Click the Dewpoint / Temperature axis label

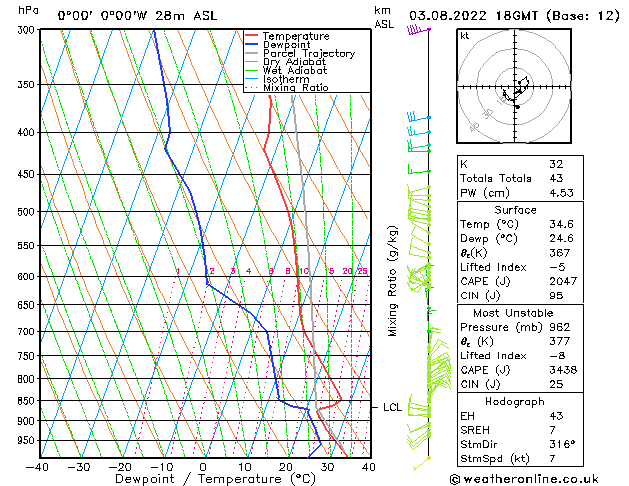click(x=203, y=479)
